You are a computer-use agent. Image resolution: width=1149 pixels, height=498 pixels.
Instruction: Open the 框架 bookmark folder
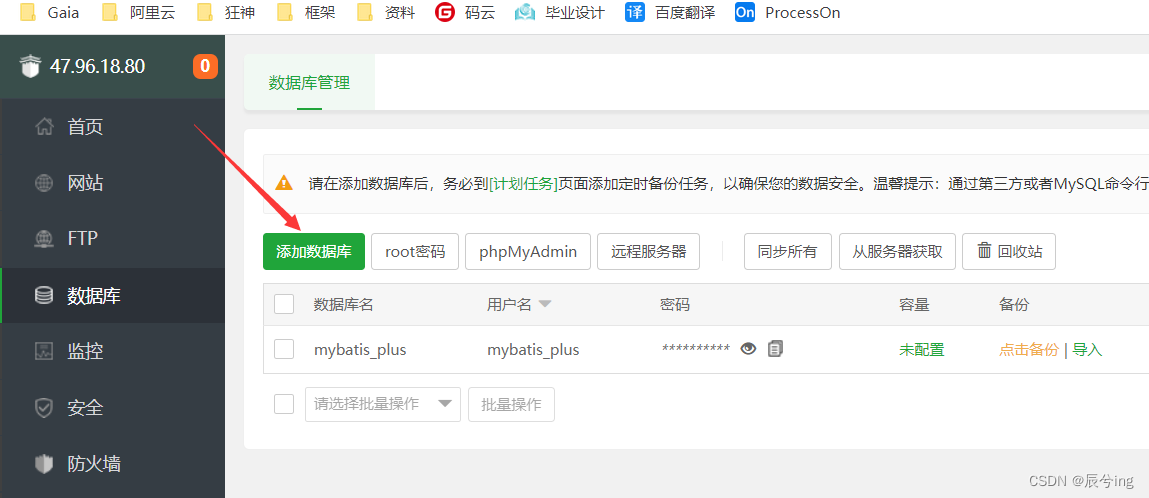307,12
